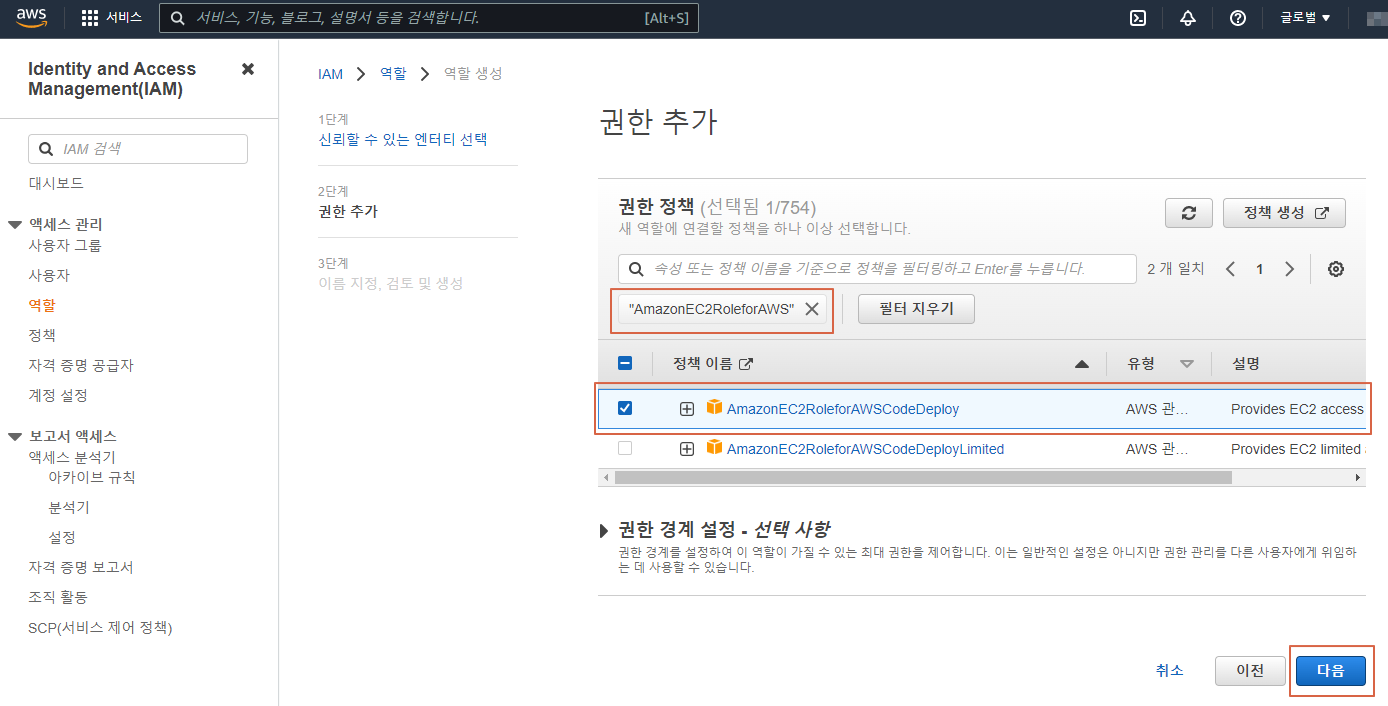Click the 서비스 services menu label
1388x706 pixels.
click(124, 18)
